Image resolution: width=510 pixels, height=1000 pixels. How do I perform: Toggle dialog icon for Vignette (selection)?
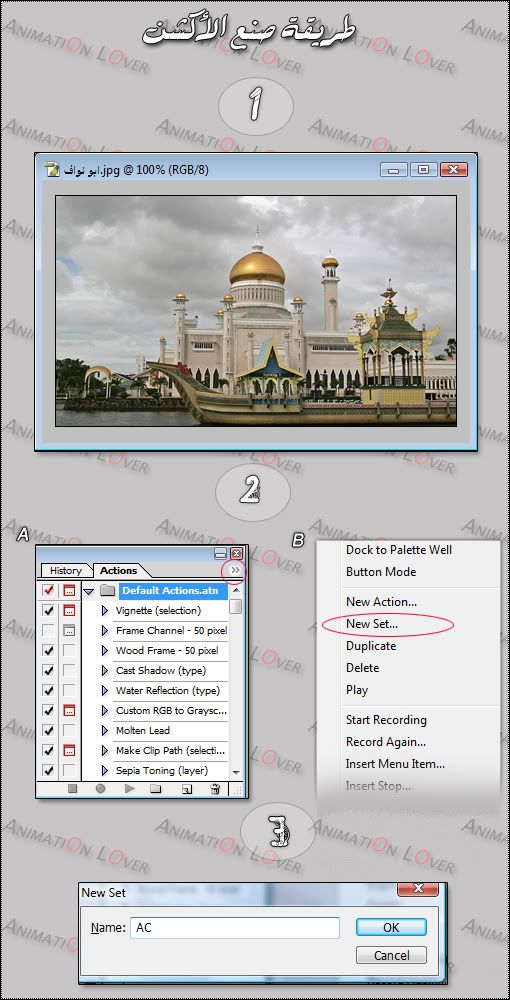click(69, 610)
